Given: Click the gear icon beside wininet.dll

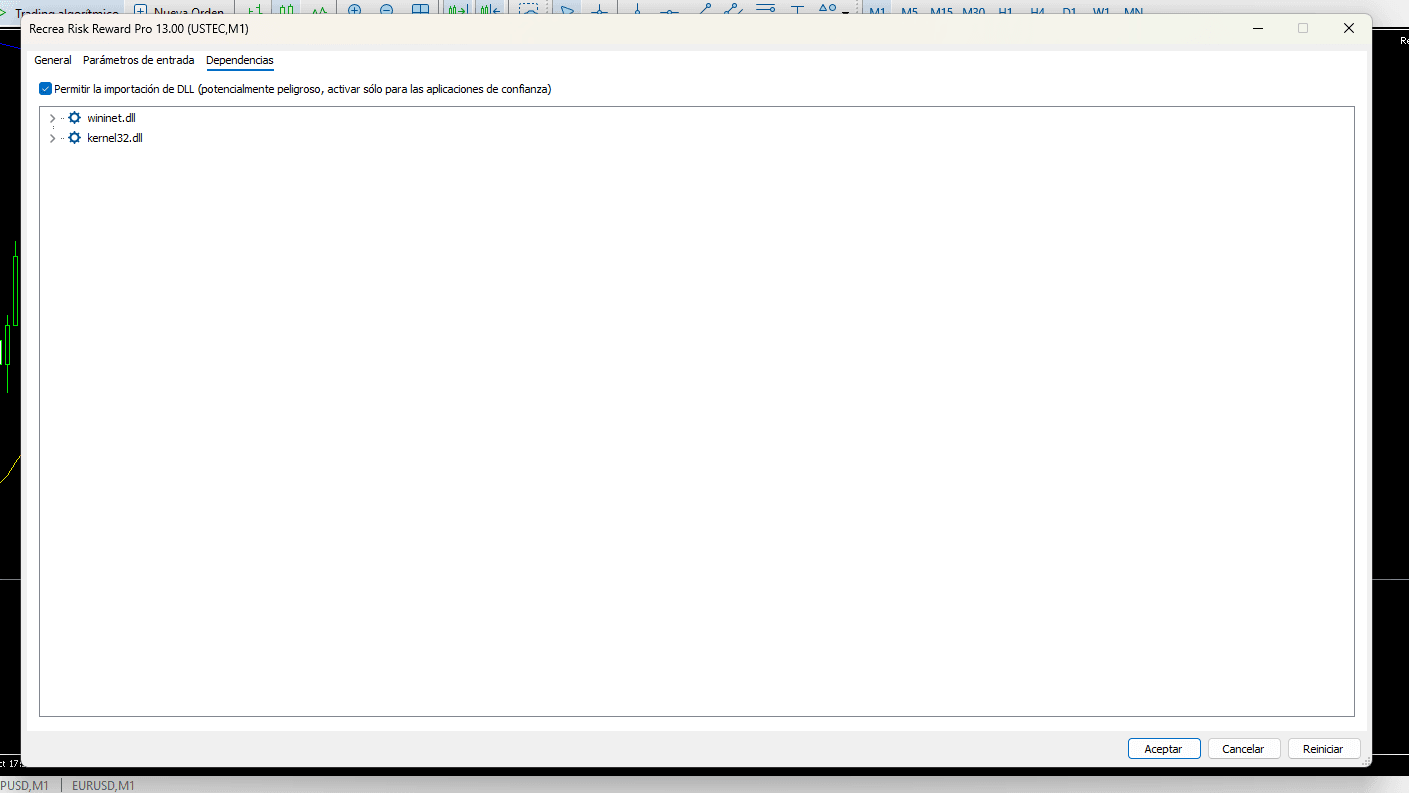Looking at the screenshot, I should point(74,118).
